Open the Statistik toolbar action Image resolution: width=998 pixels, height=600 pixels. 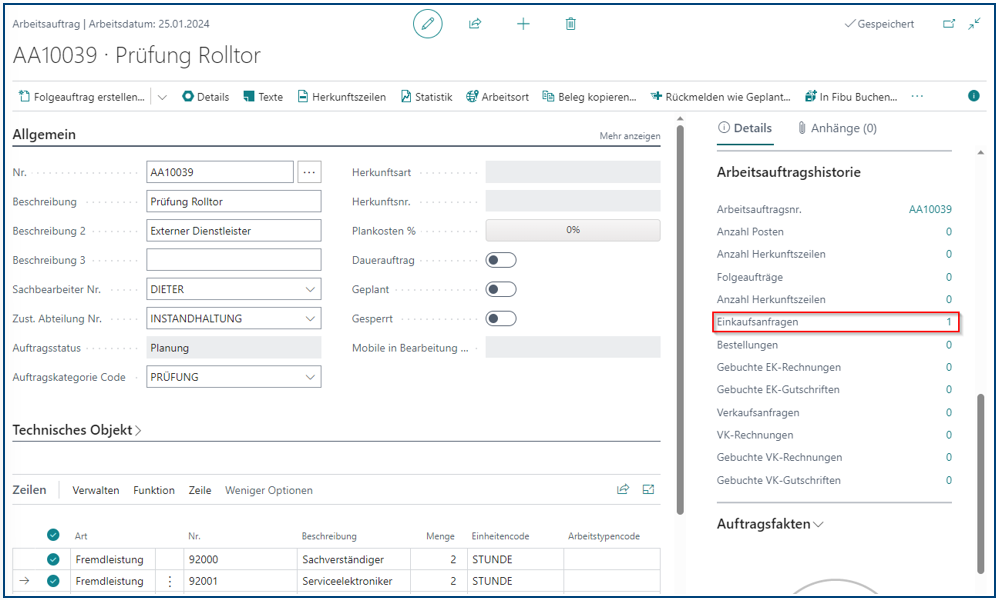[x=427, y=97]
